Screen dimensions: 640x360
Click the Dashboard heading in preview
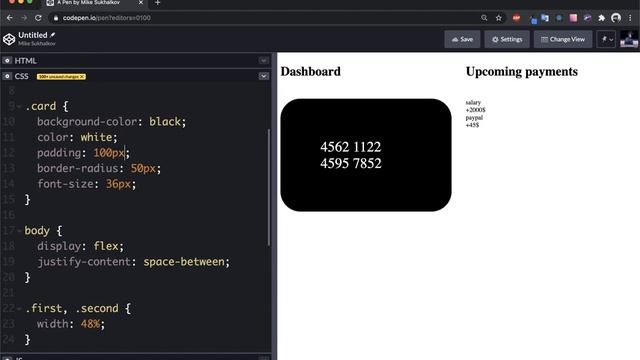[x=311, y=71]
